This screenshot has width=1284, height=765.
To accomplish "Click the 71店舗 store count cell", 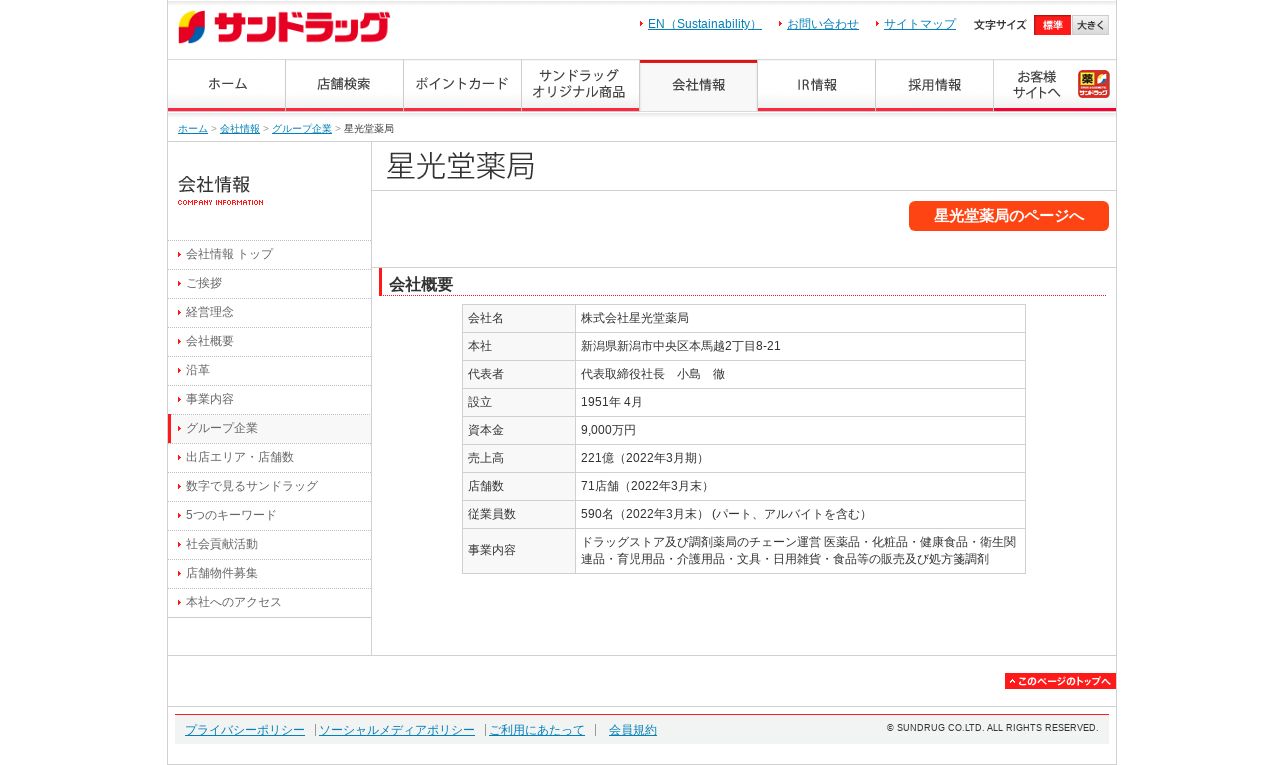I will pyautogui.click(x=800, y=487).
